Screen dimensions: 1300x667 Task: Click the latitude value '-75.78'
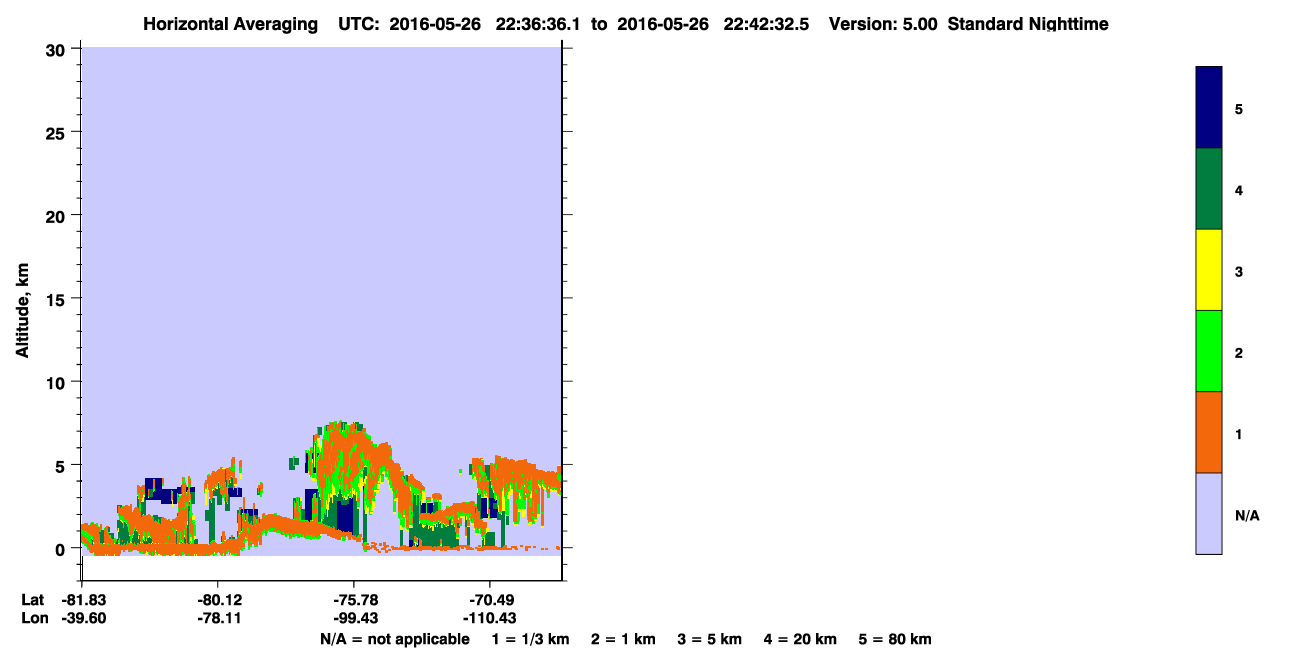pyautogui.click(x=354, y=600)
